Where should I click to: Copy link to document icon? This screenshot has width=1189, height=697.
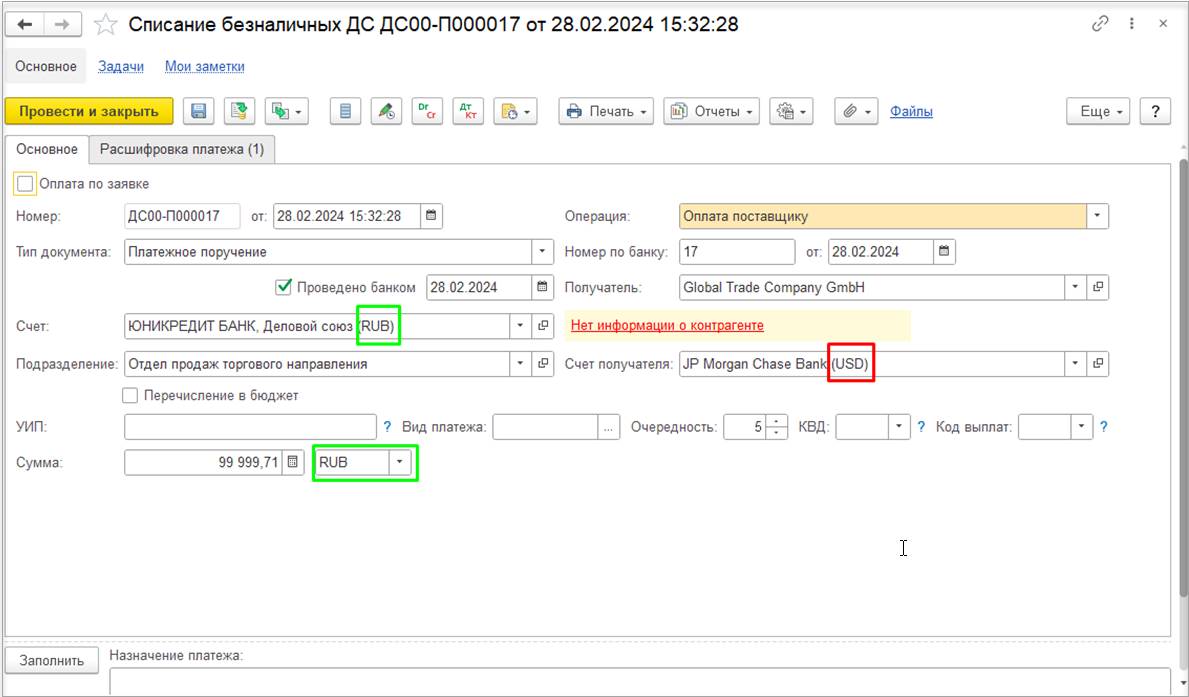coord(1100,24)
